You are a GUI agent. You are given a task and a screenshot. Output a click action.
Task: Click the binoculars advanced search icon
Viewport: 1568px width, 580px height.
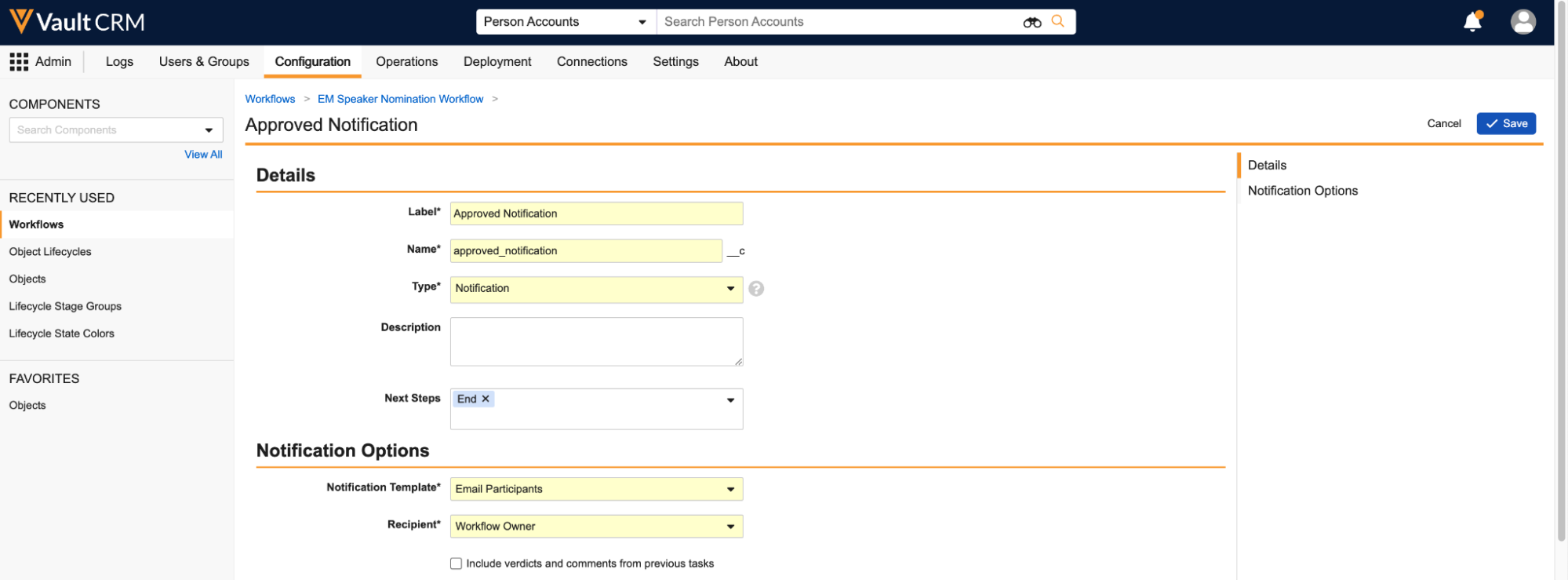(1031, 22)
